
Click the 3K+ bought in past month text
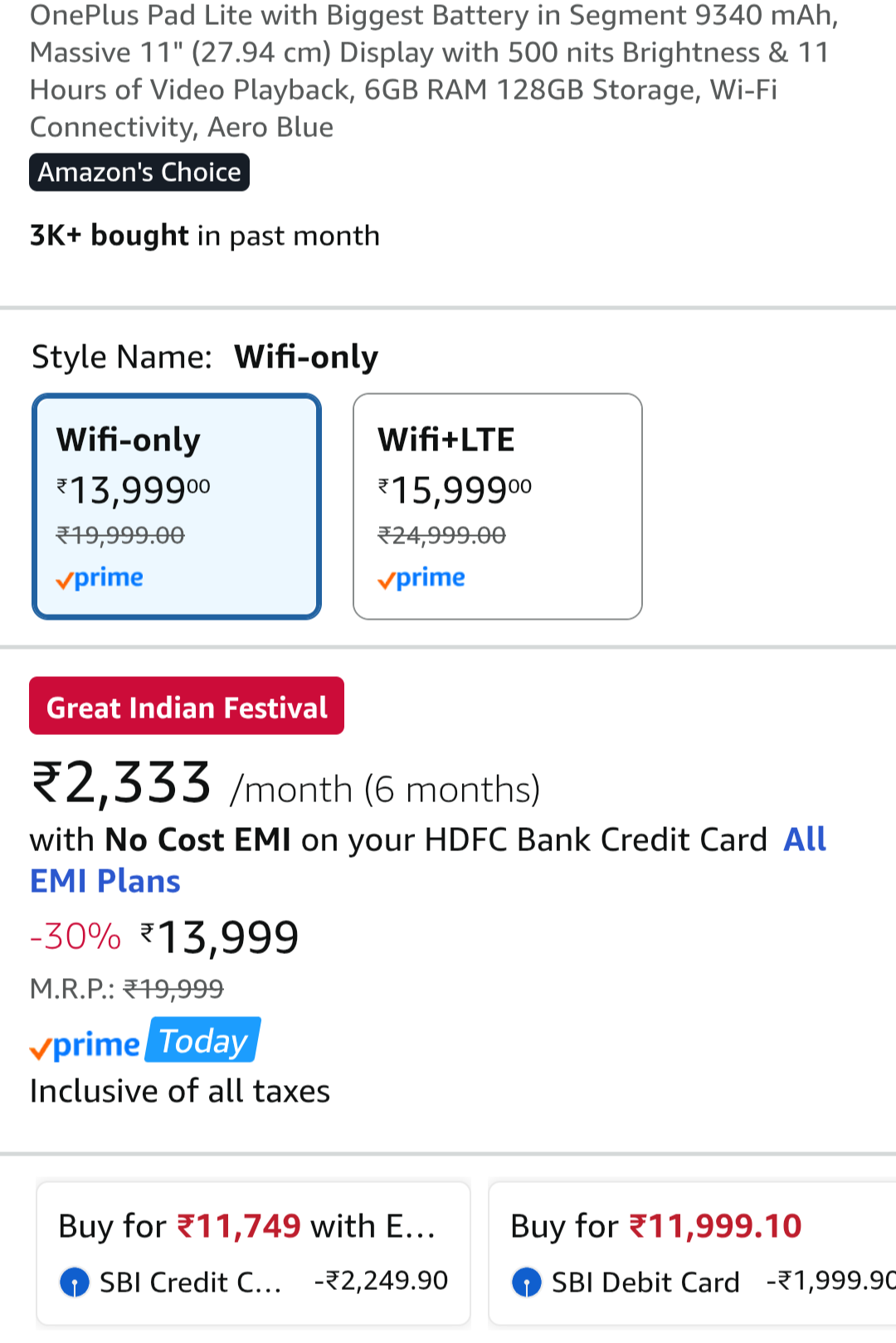point(205,236)
